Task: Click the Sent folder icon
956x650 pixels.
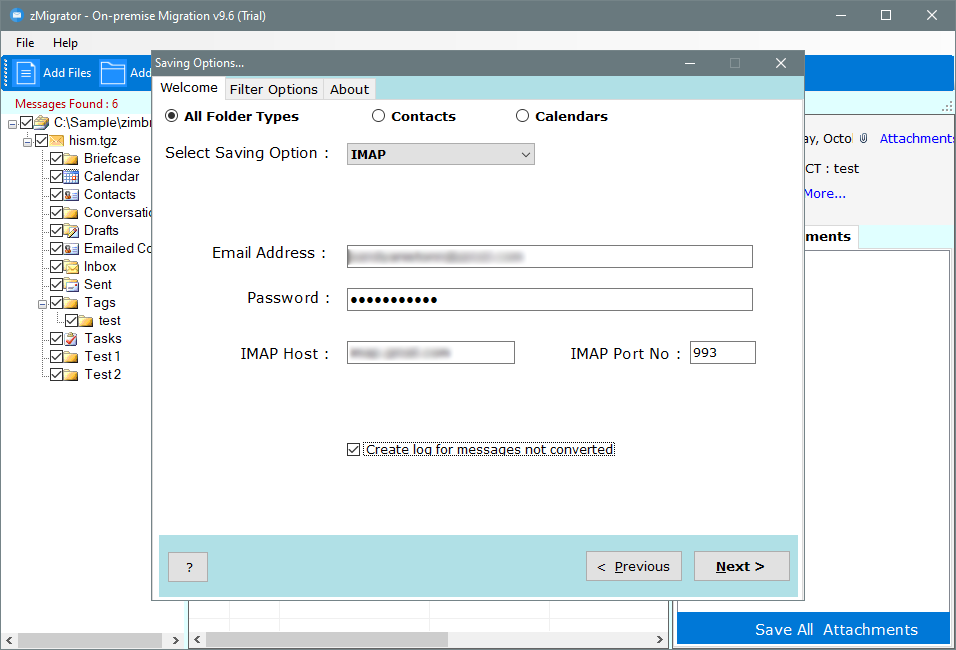Action: (x=72, y=285)
